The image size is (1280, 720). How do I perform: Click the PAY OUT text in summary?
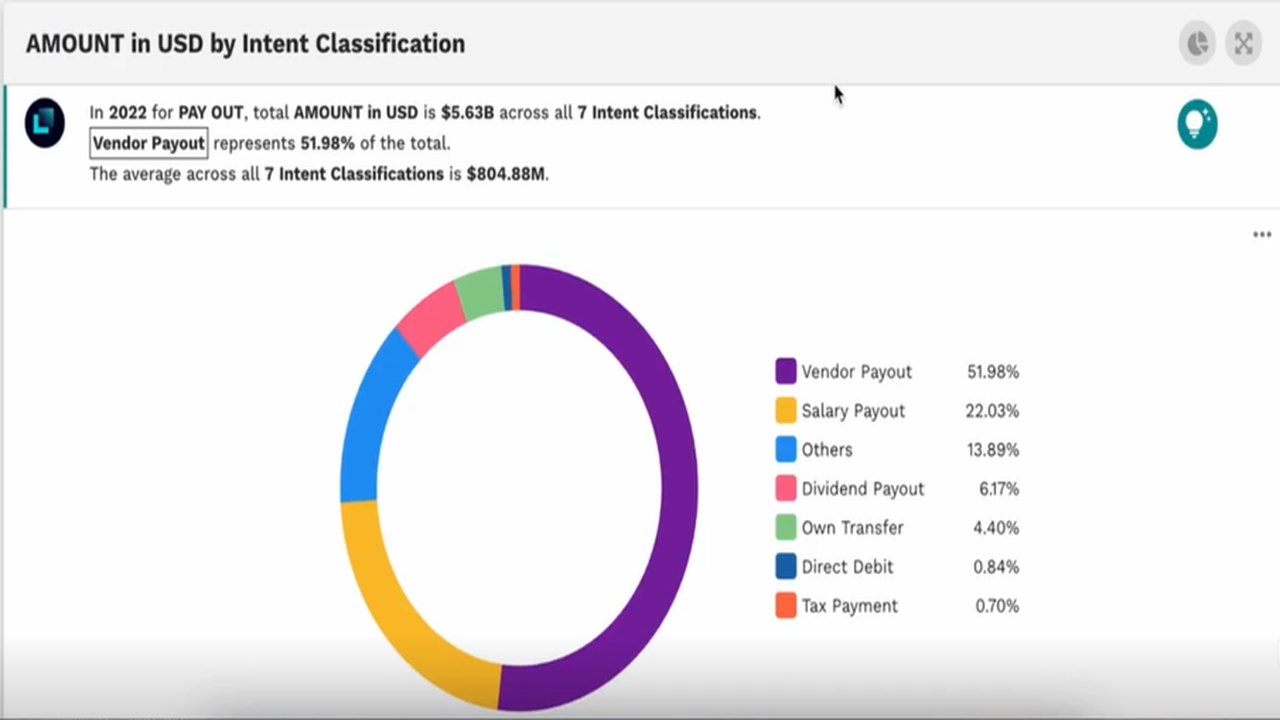click(x=211, y=113)
